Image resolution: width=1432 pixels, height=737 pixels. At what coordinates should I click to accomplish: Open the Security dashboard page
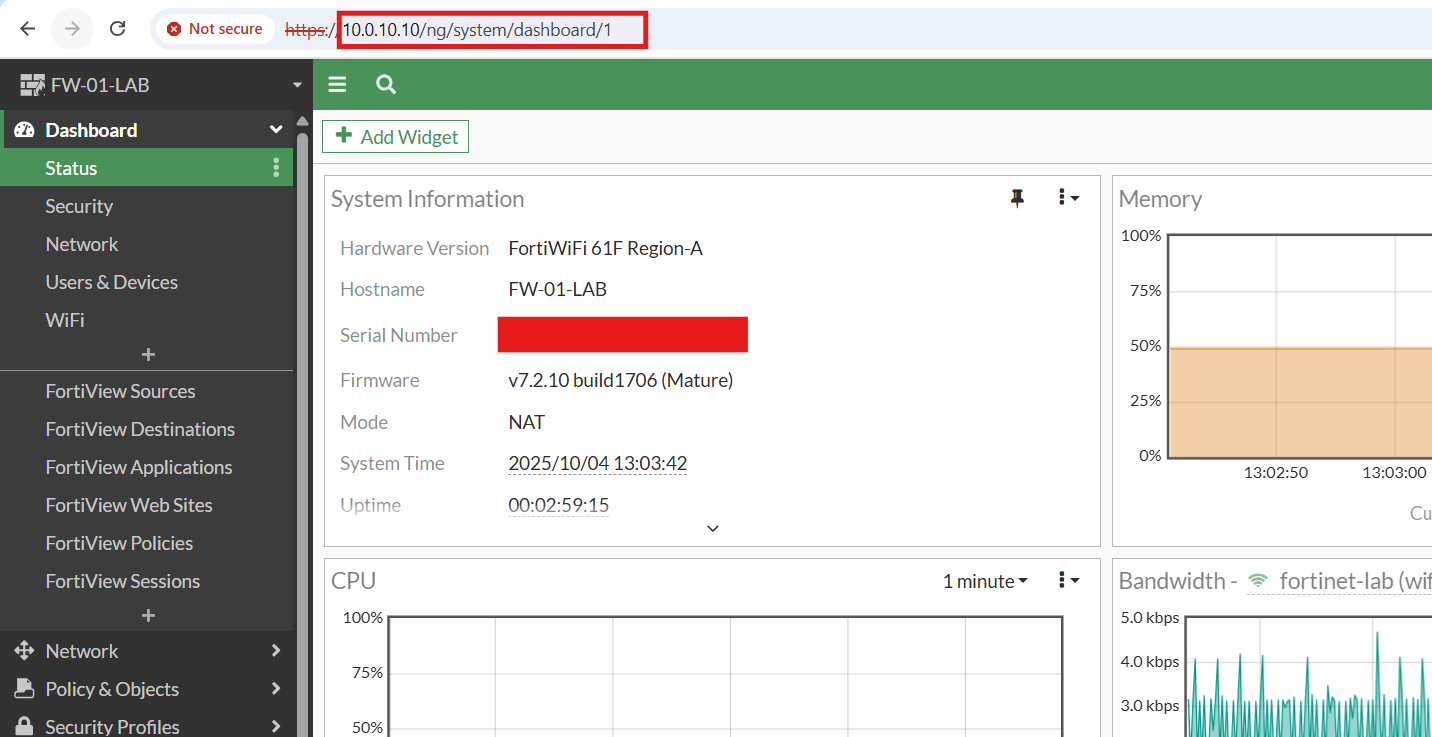[79, 206]
